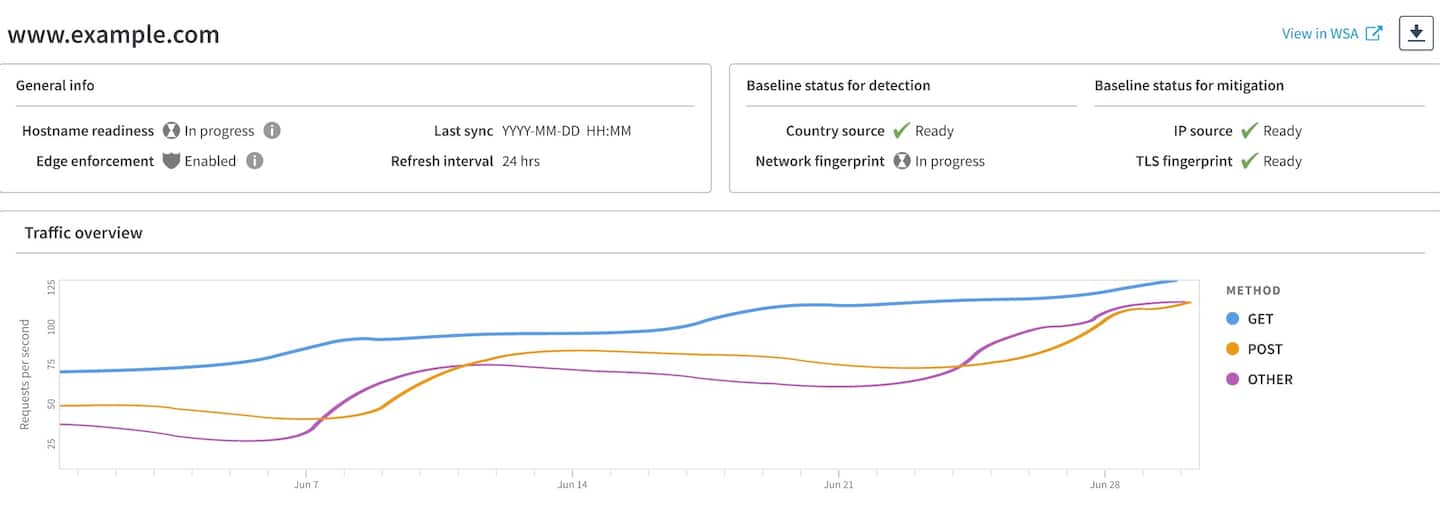Click the Jun 21 axis marker
Screen dimensions: 1440x512
coord(838,484)
